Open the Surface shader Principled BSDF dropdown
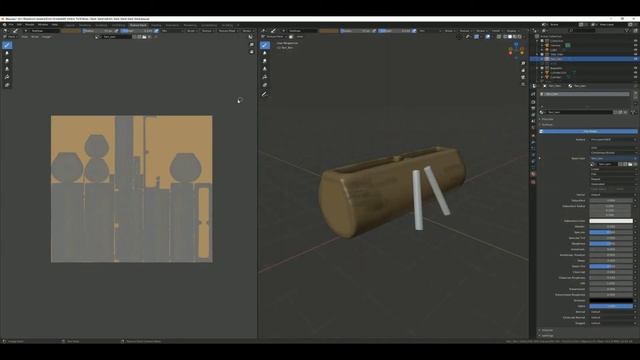 [x=612, y=140]
